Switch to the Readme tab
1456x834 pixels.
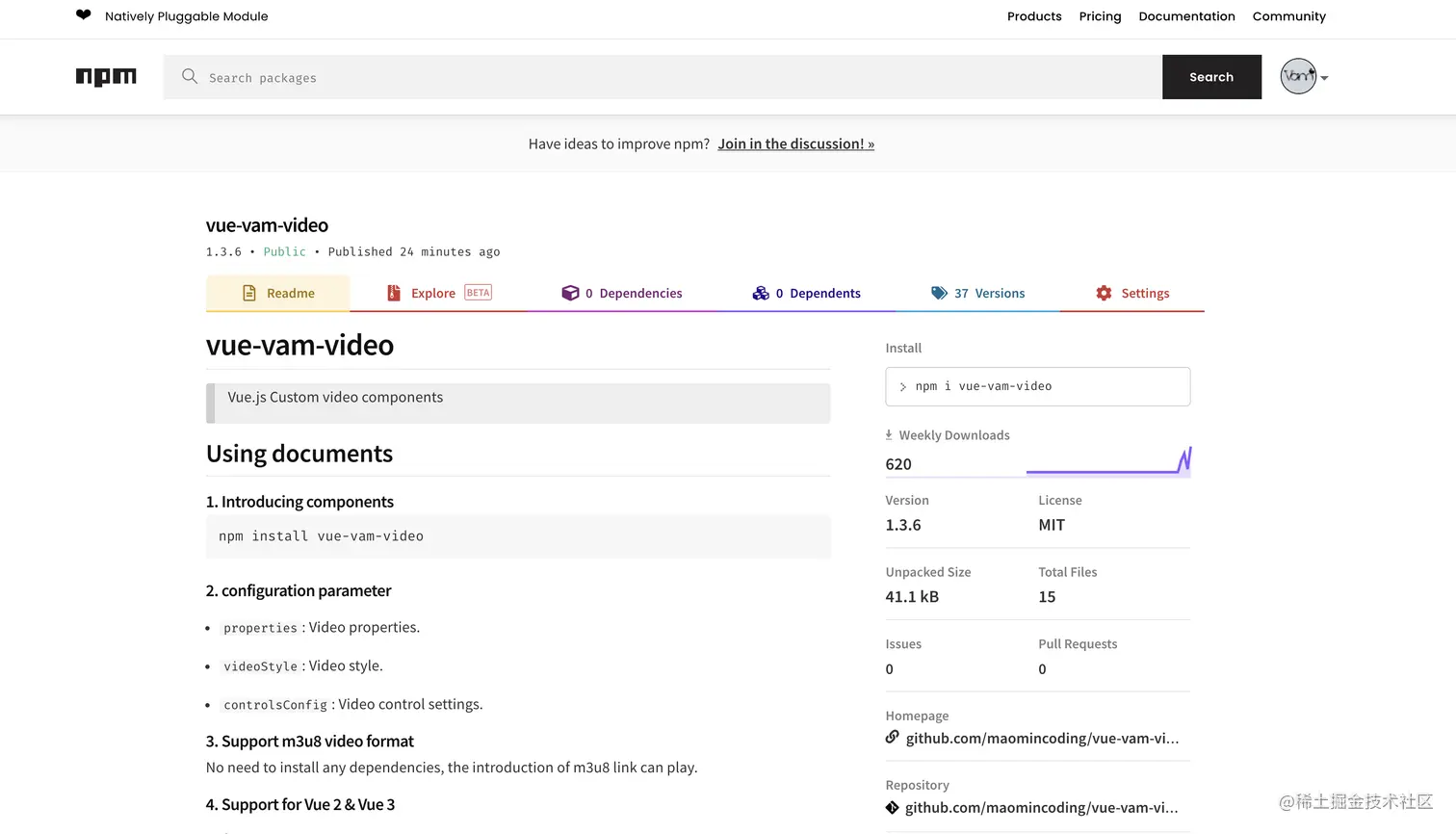[278, 293]
